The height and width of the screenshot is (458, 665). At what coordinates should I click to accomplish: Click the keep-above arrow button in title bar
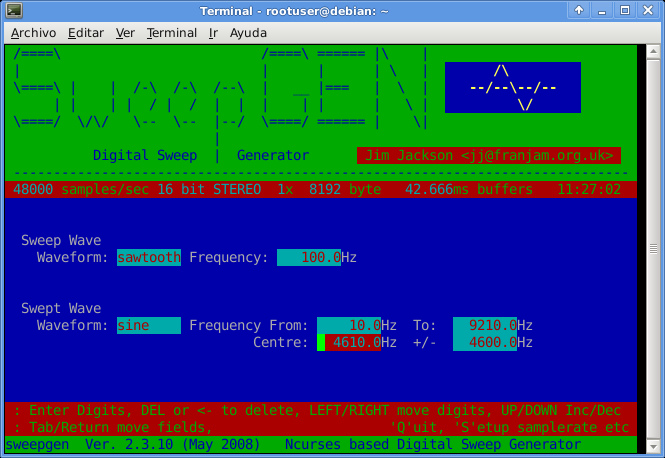coord(579,10)
